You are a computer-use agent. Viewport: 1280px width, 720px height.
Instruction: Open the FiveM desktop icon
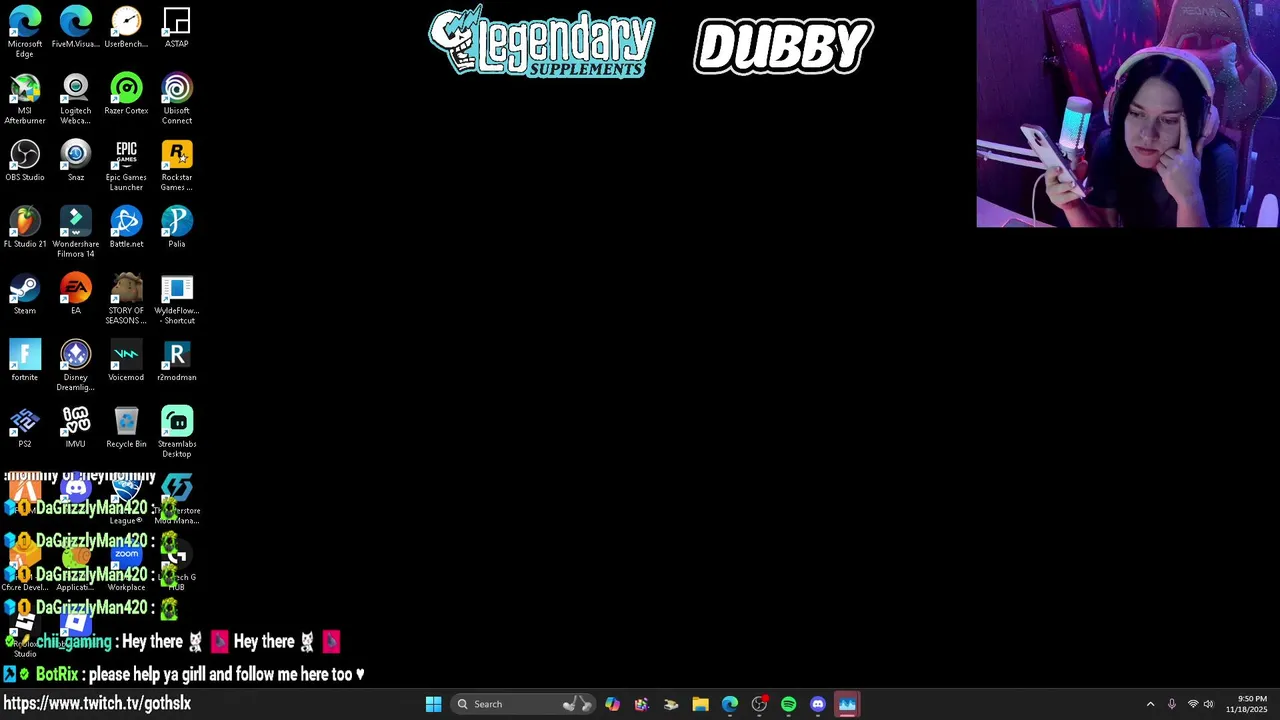(76, 27)
